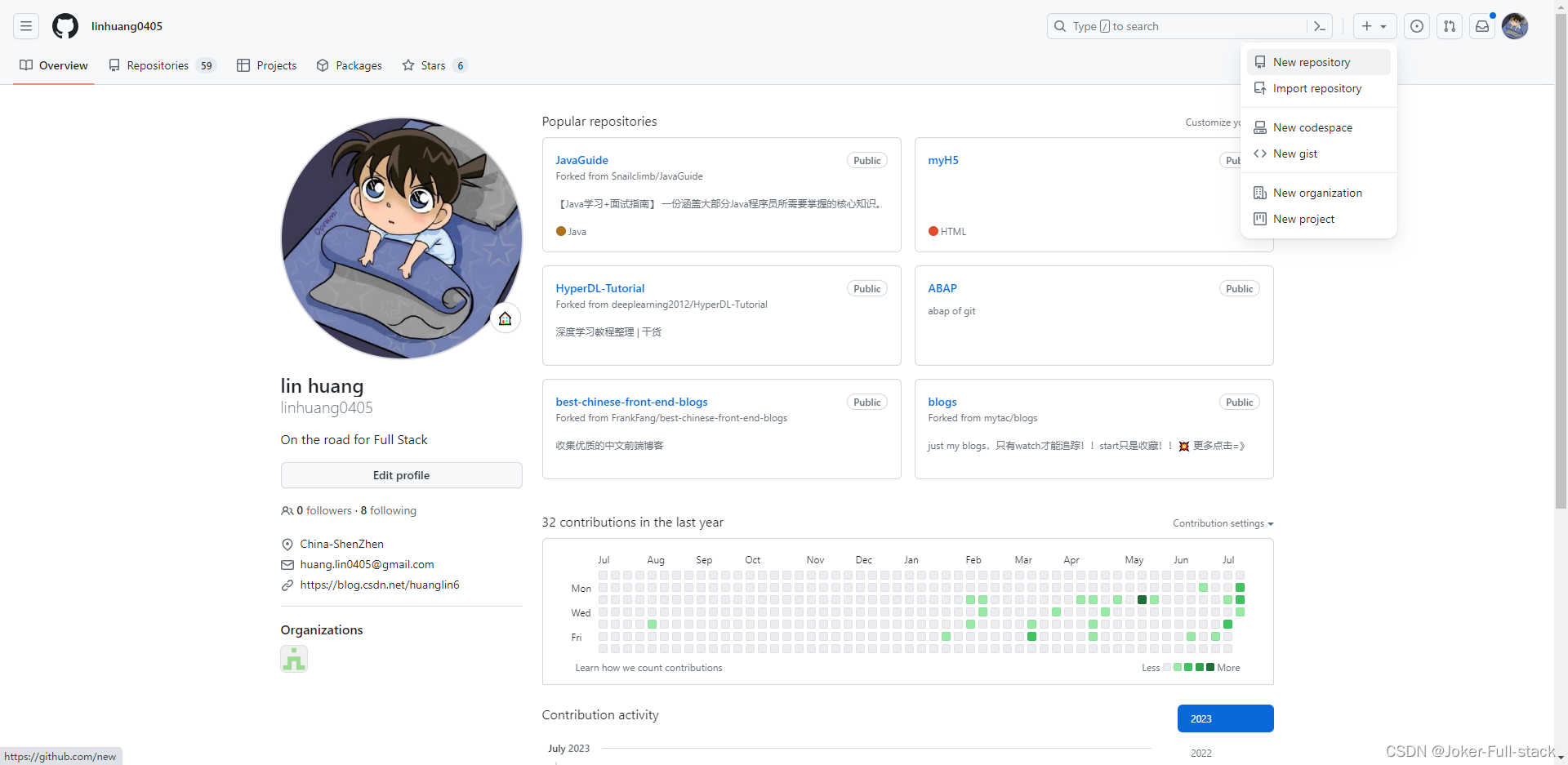Click the huang.lin0405@gmail.com email link
This screenshot has width=1568, height=765.
point(367,564)
